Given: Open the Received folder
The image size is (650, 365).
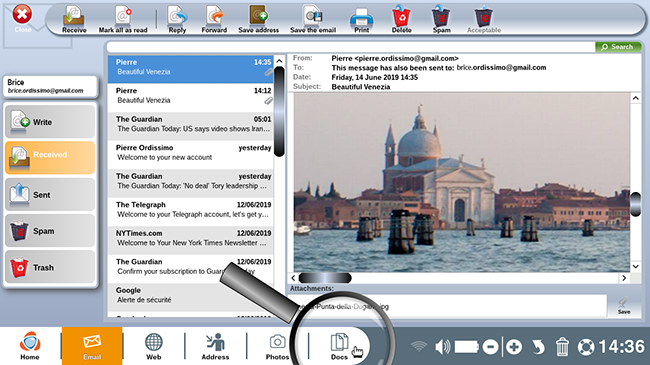Looking at the screenshot, I should click(x=50, y=158).
